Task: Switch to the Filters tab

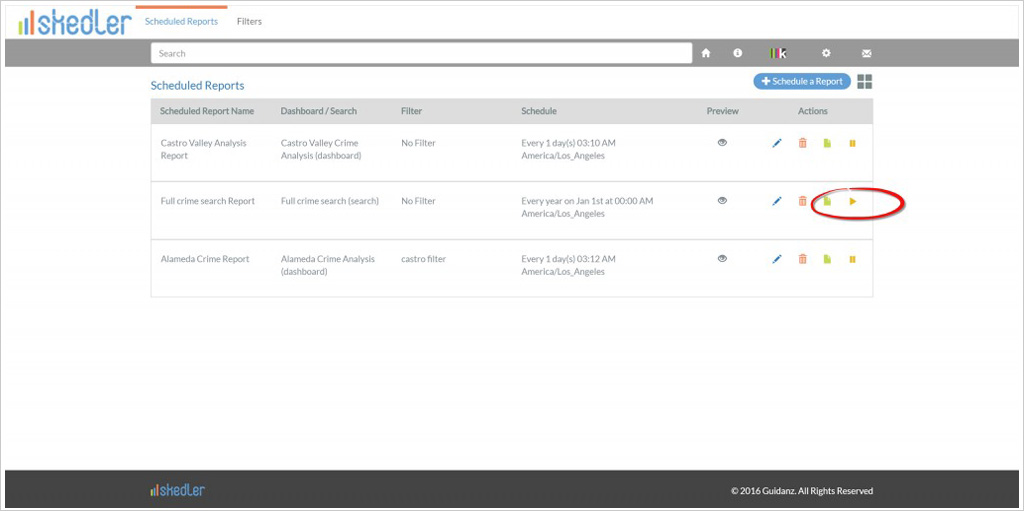Action: point(249,22)
